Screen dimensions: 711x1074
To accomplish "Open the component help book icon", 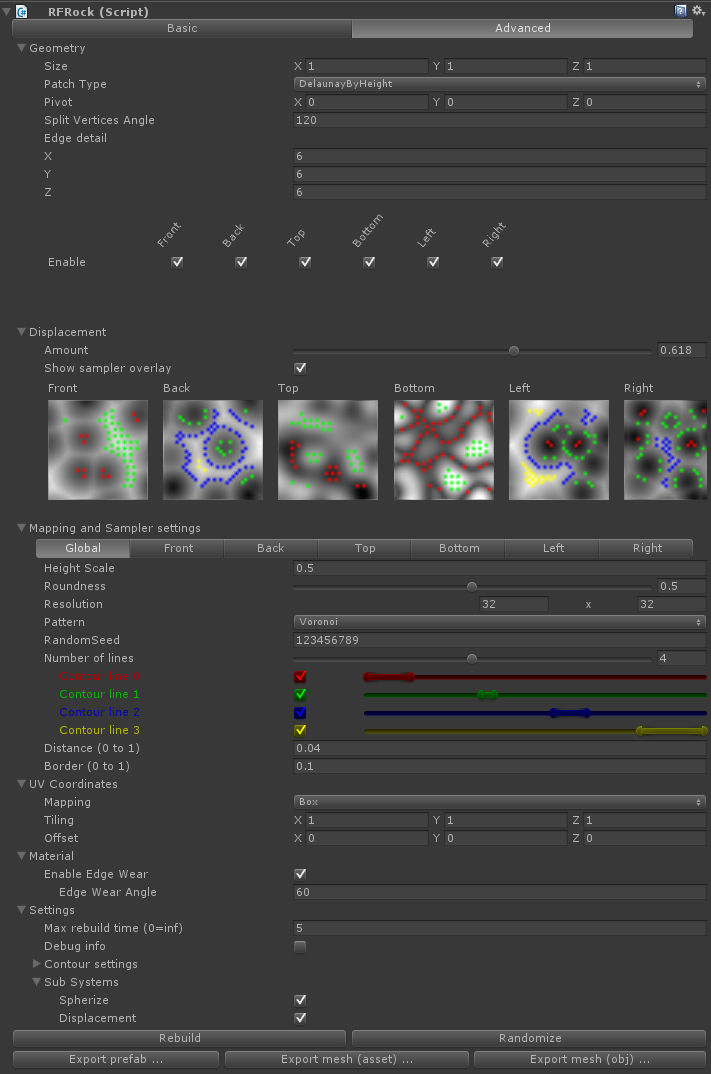I will [681, 11].
